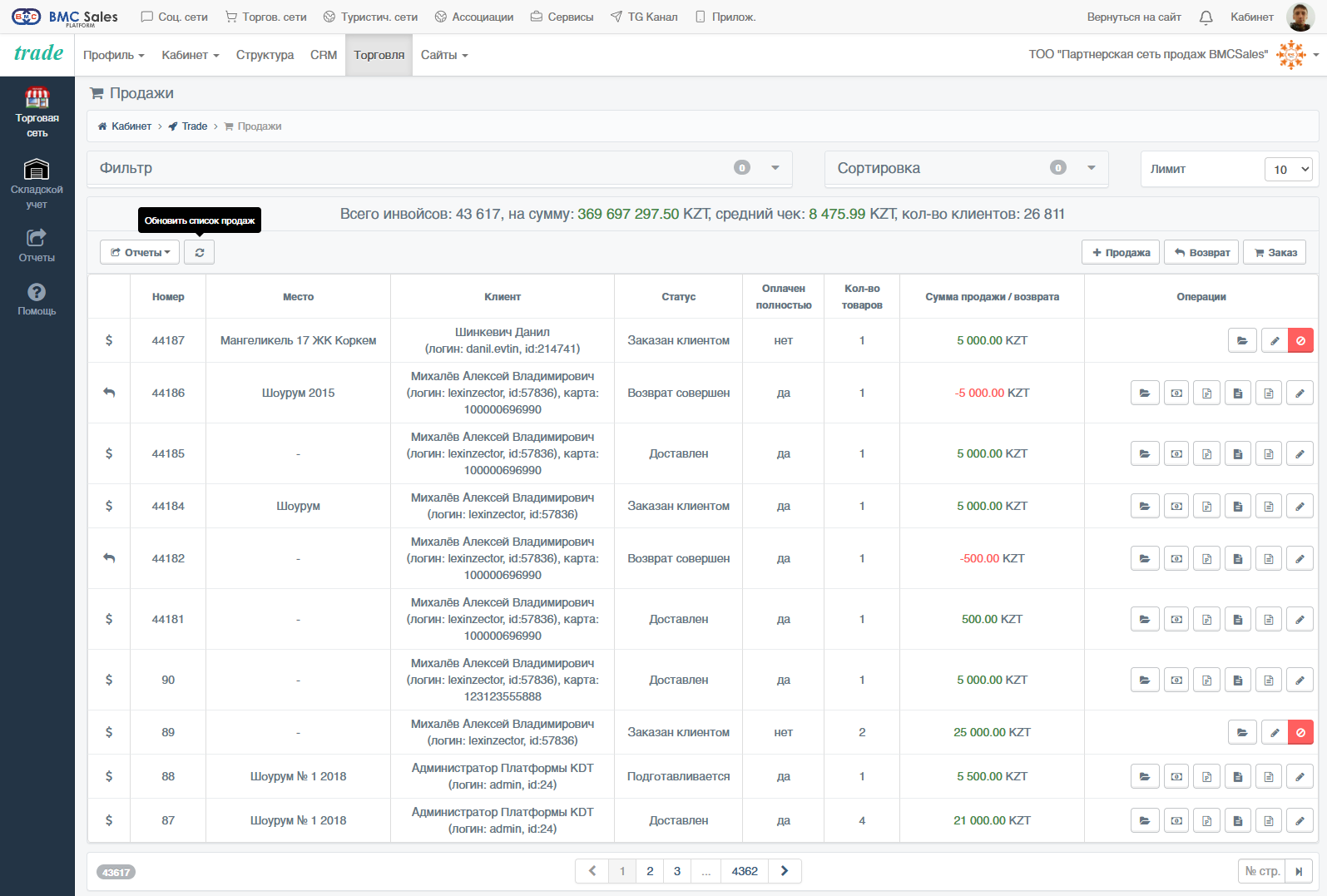Screen dimensions: 1327x896
Task: Open folder icon for invoice 44186
Action: click(x=1145, y=393)
